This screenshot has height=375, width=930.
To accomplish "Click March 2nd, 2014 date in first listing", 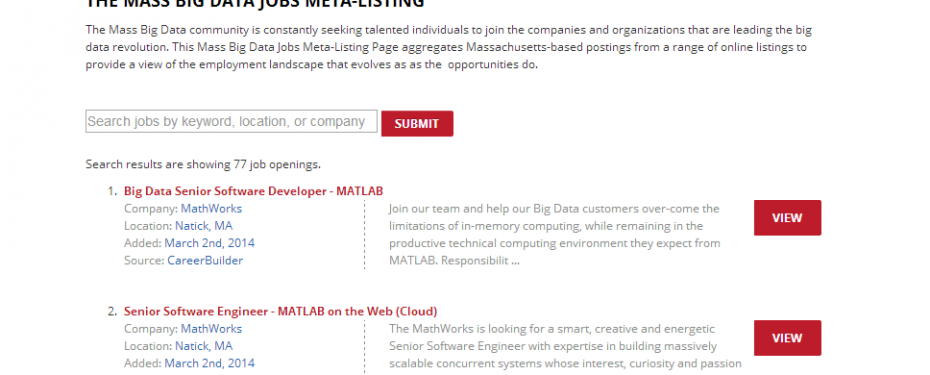I will [209, 243].
